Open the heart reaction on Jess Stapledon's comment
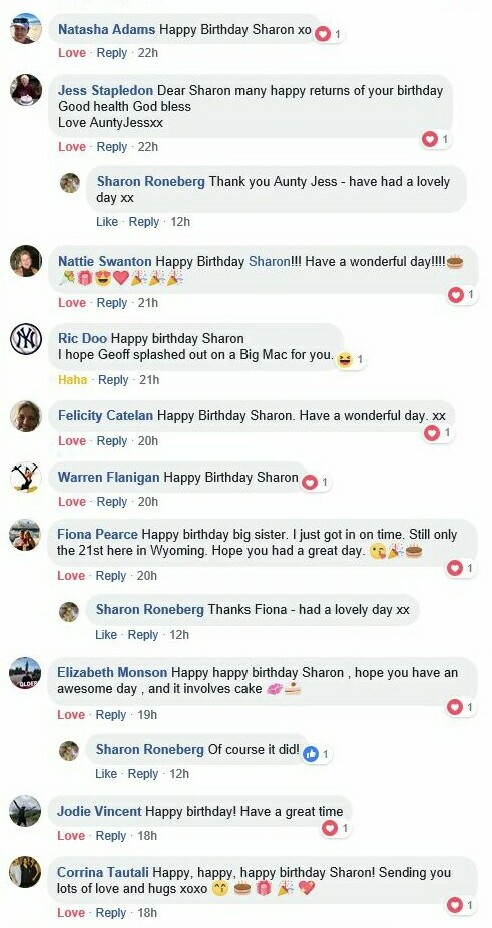This screenshot has width=492, height=928. (436, 140)
